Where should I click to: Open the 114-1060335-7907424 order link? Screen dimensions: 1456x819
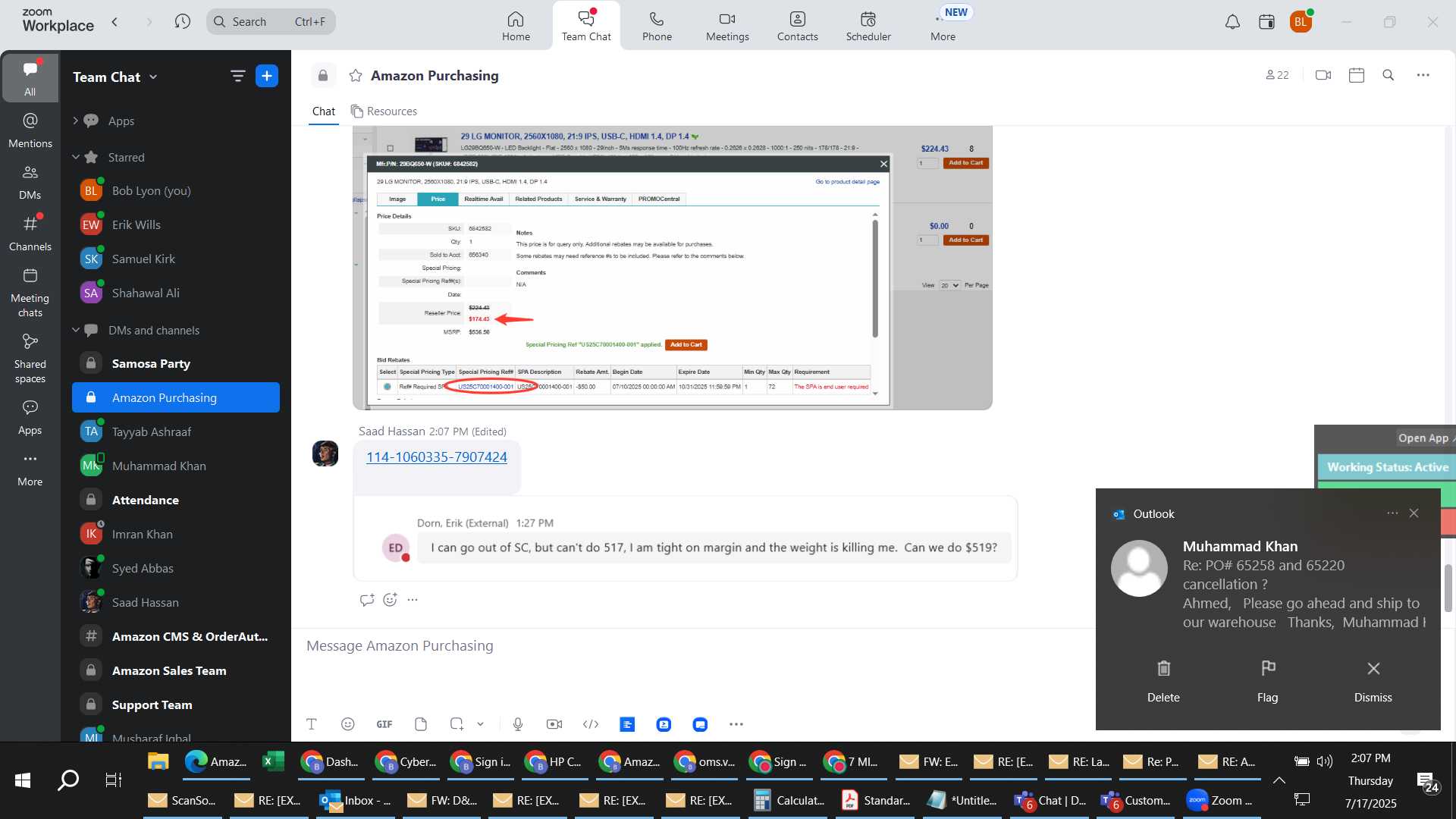click(436, 457)
